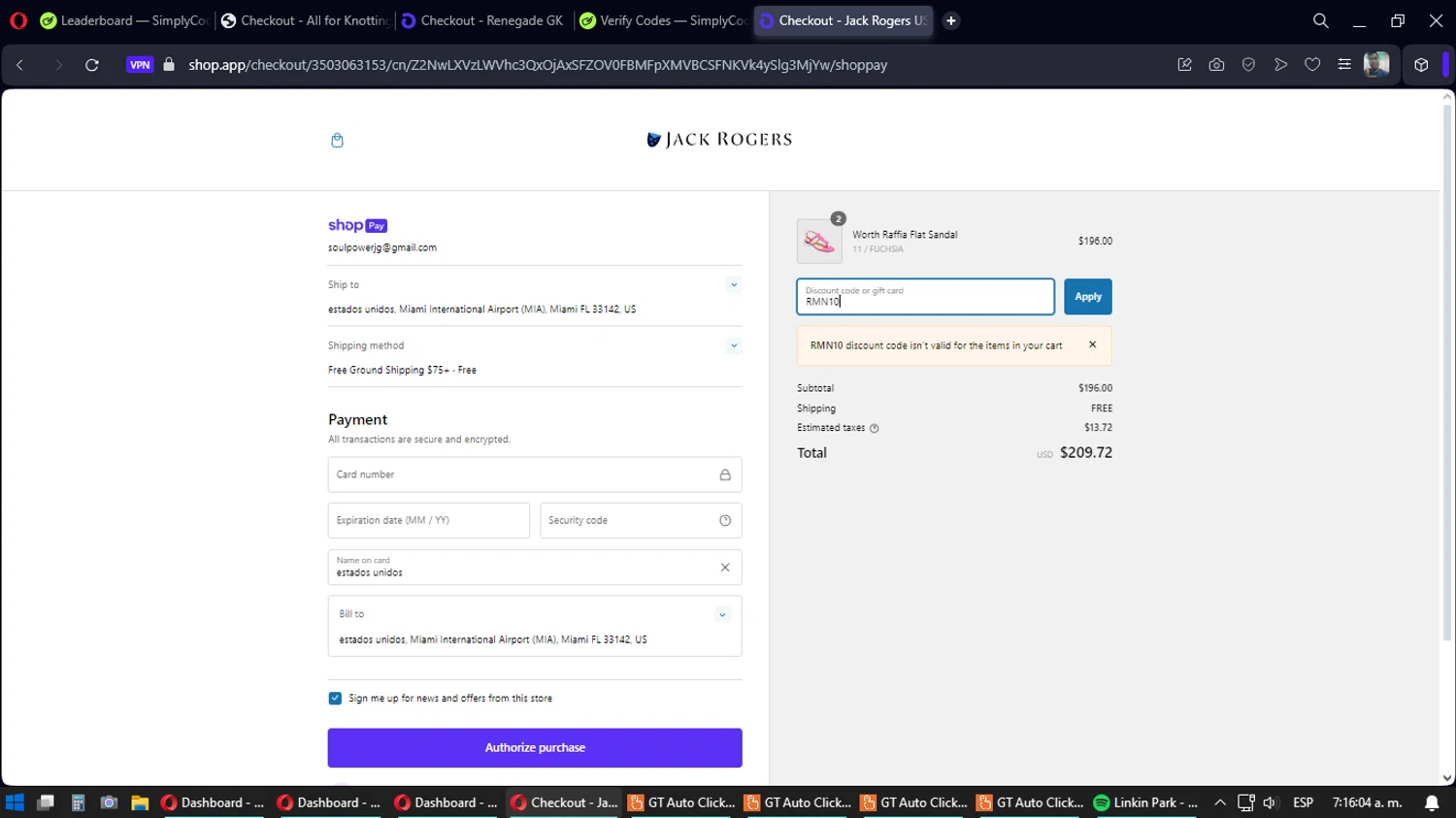Switch to Checkout - Renegade GK tab

(x=484, y=20)
